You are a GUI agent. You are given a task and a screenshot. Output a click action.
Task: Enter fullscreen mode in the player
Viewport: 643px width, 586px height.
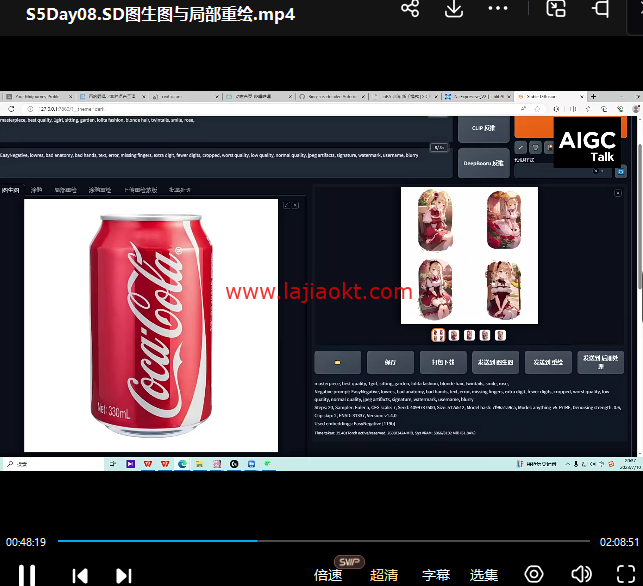coord(626,574)
